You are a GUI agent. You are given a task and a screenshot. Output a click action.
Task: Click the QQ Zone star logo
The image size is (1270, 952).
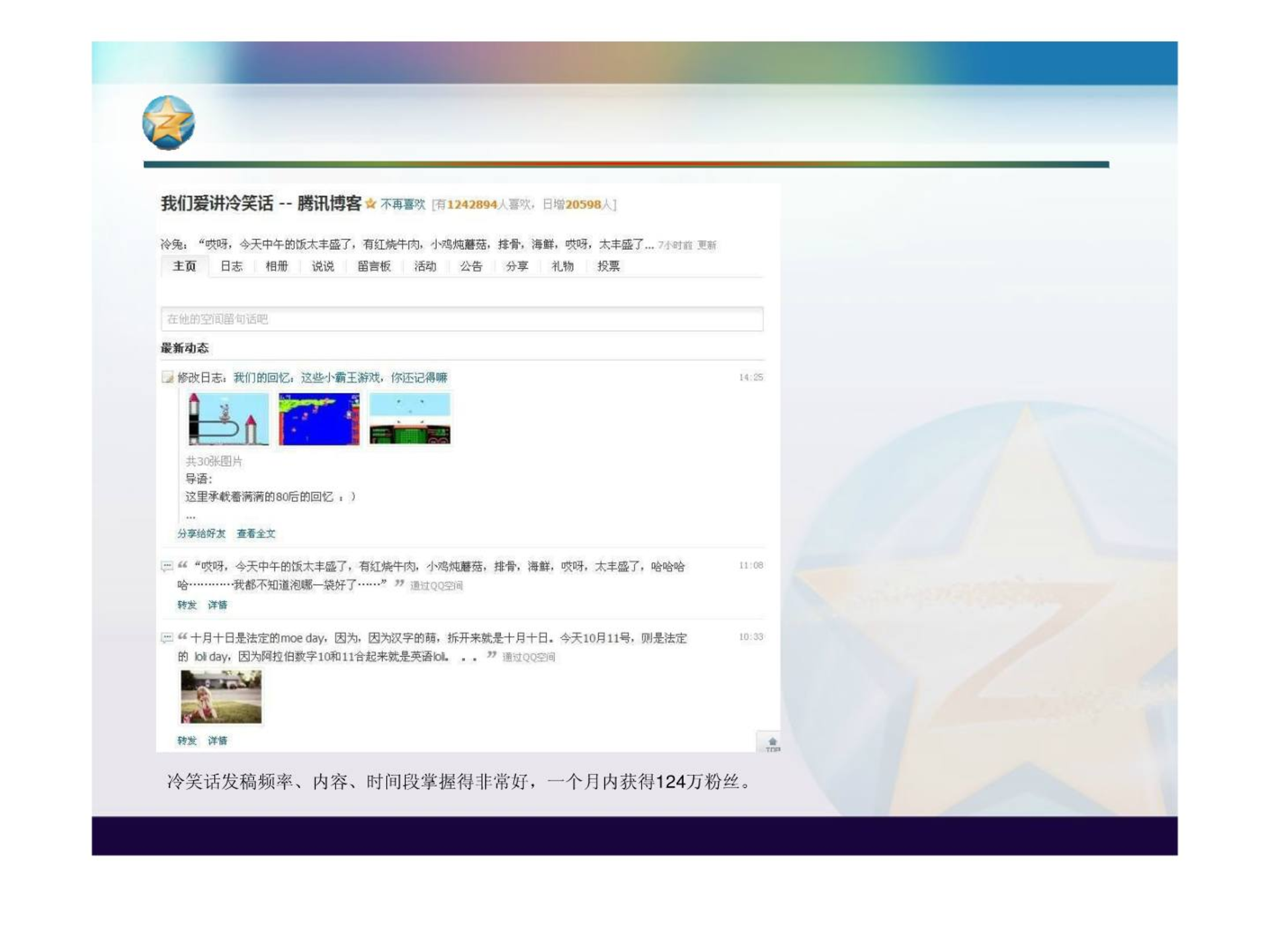click(169, 122)
